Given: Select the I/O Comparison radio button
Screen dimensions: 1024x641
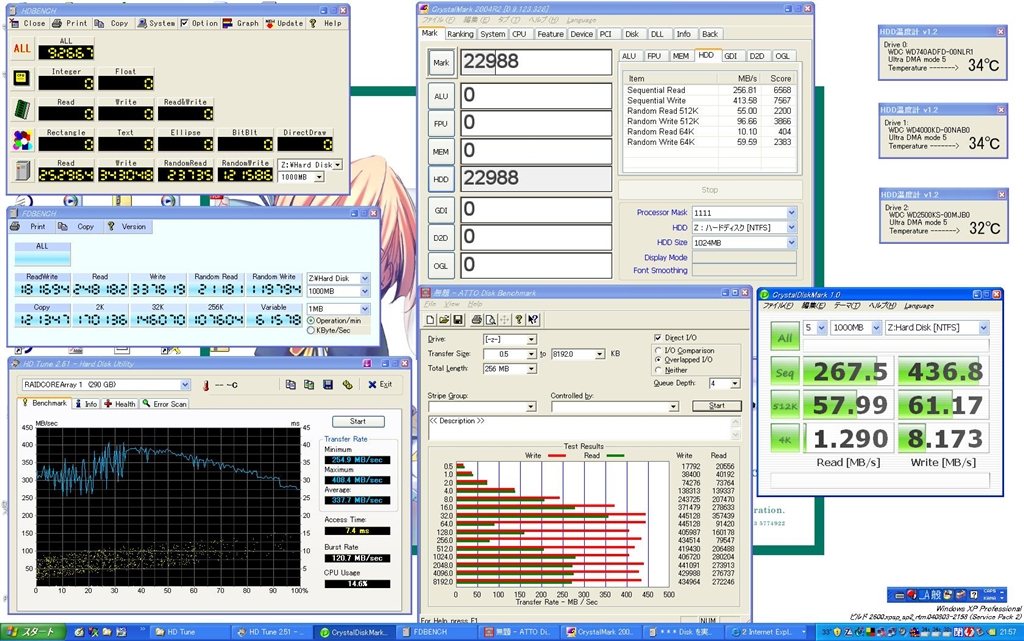Looking at the screenshot, I should click(x=657, y=351).
